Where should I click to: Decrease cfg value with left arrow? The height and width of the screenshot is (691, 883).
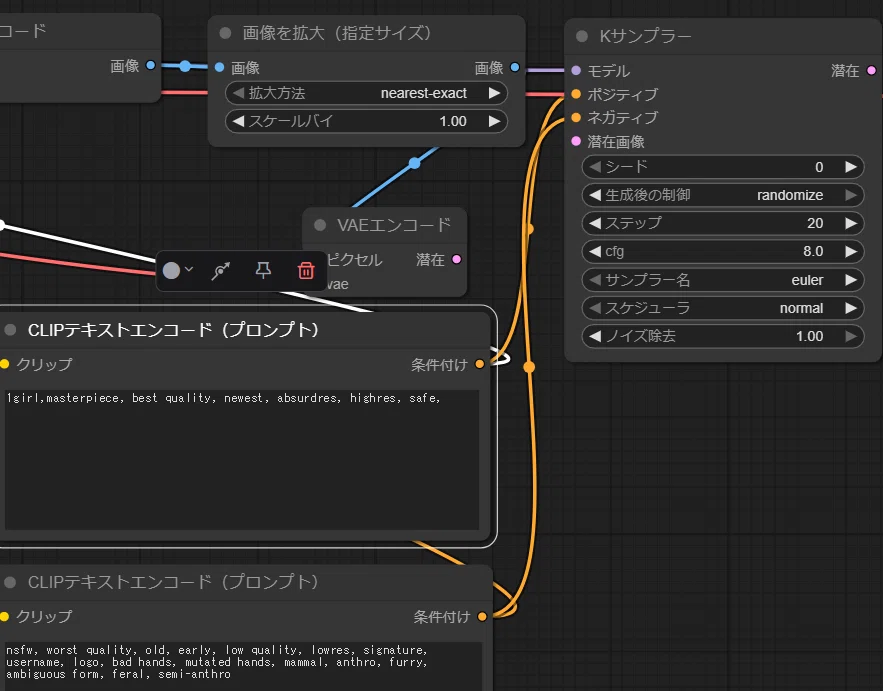pyautogui.click(x=595, y=251)
